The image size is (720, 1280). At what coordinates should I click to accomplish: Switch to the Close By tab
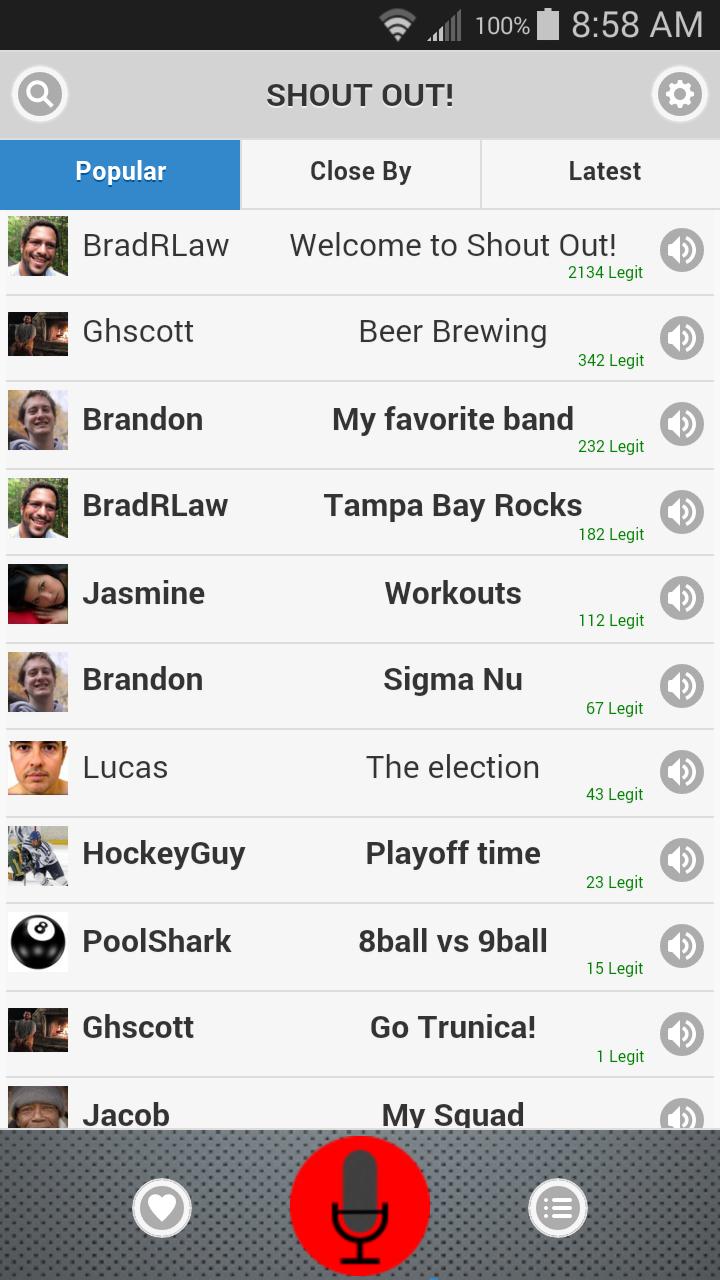pos(361,172)
